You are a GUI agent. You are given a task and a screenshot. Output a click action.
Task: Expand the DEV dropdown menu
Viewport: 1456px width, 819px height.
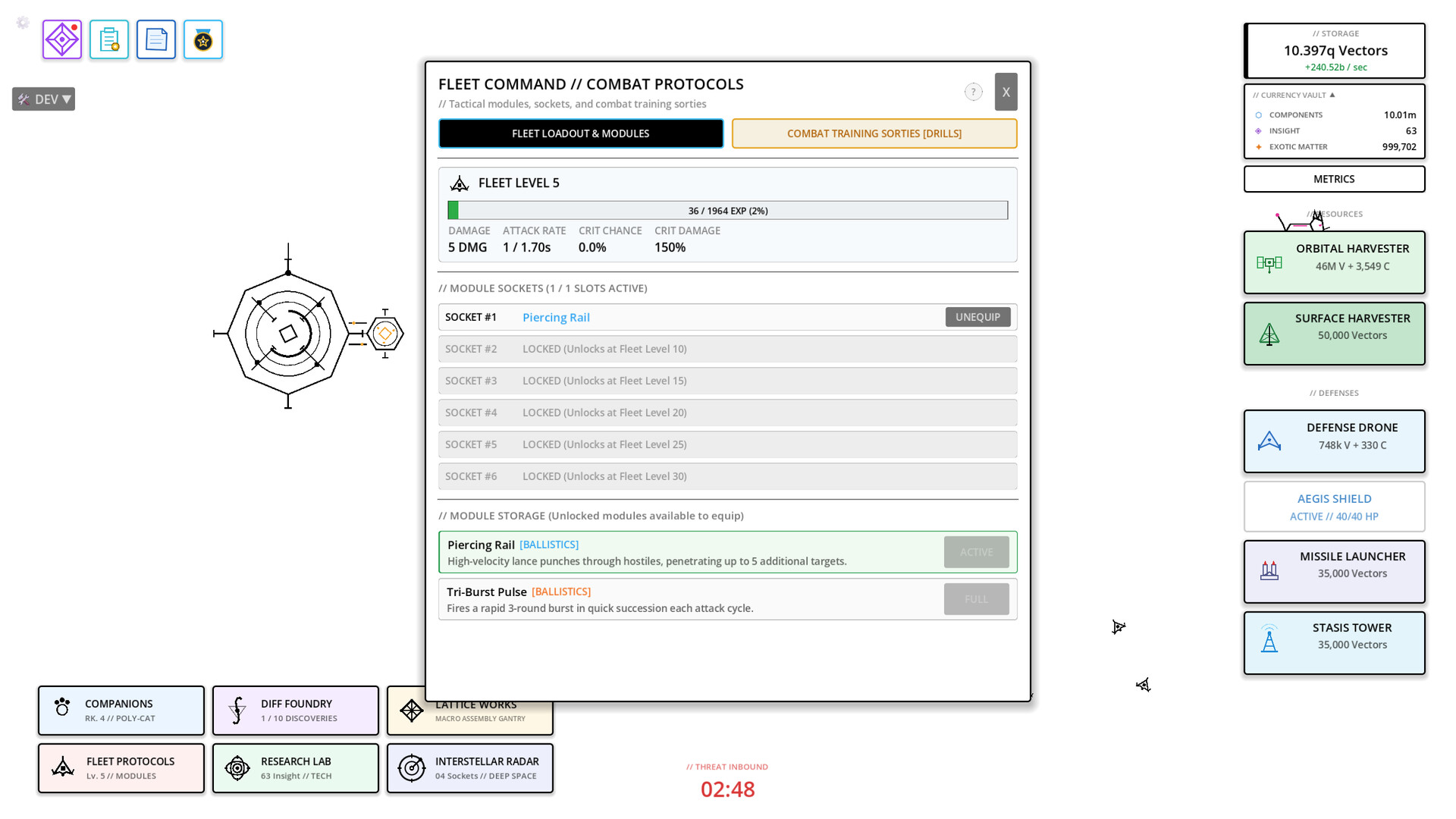point(43,99)
